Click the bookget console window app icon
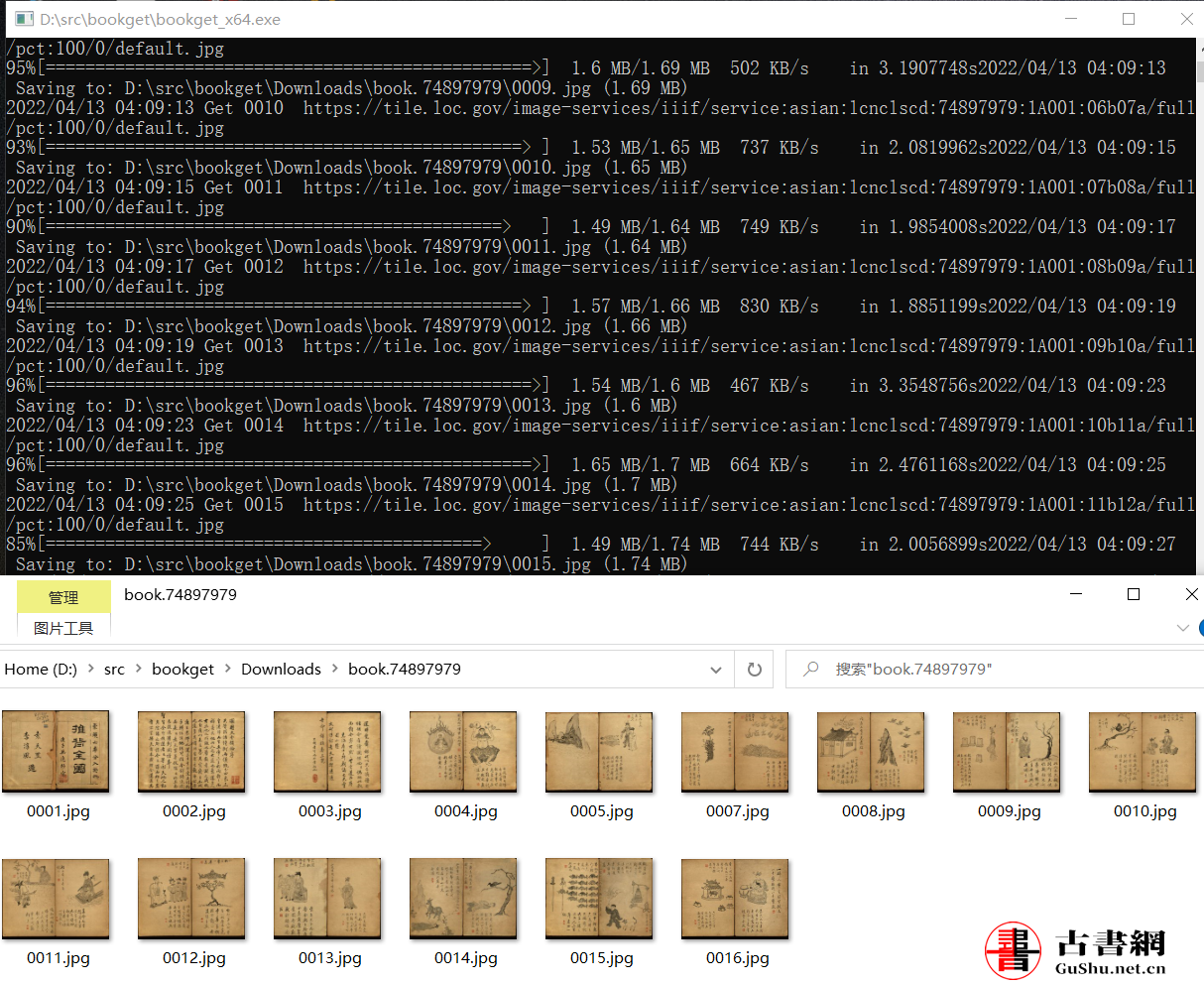The height and width of the screenshot is (985, 1204). click(25, 19)
